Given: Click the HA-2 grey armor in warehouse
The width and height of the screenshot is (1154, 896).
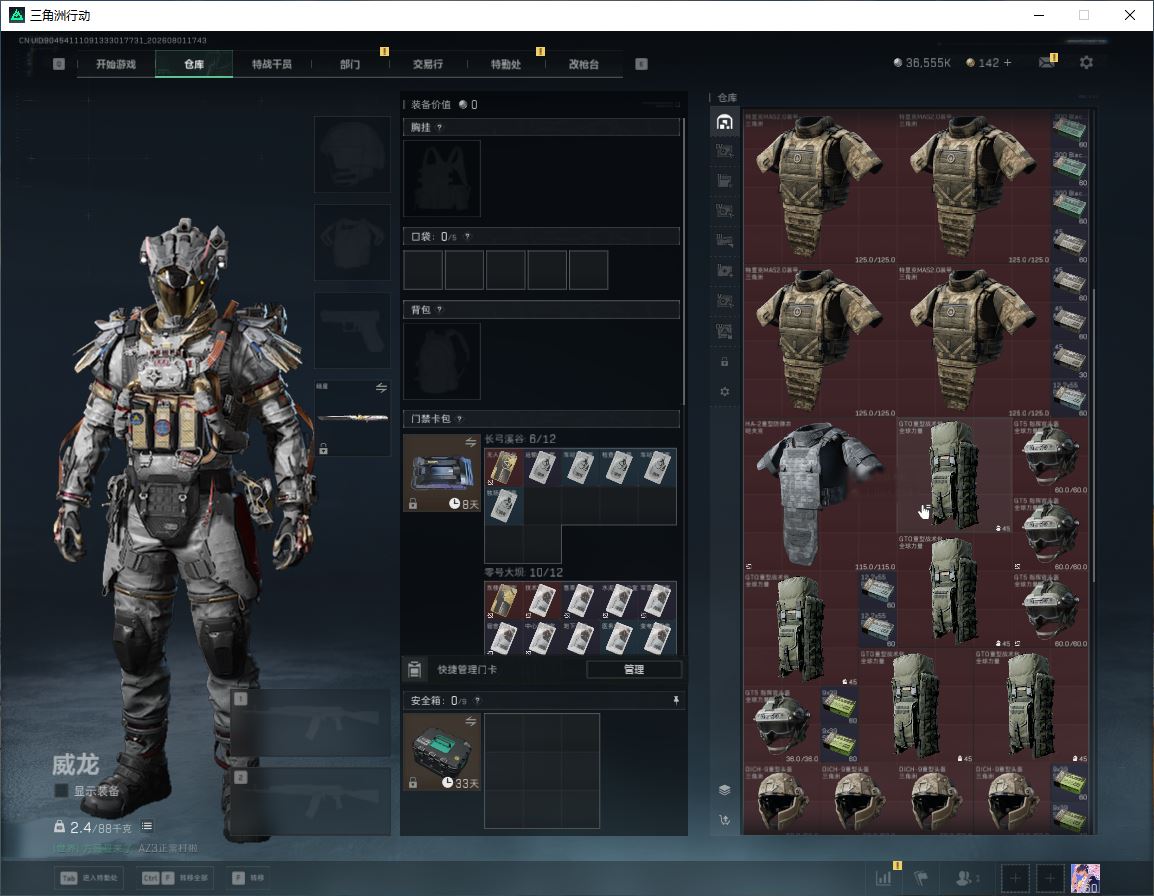Looking at the screenshot, I should (820, 495).
